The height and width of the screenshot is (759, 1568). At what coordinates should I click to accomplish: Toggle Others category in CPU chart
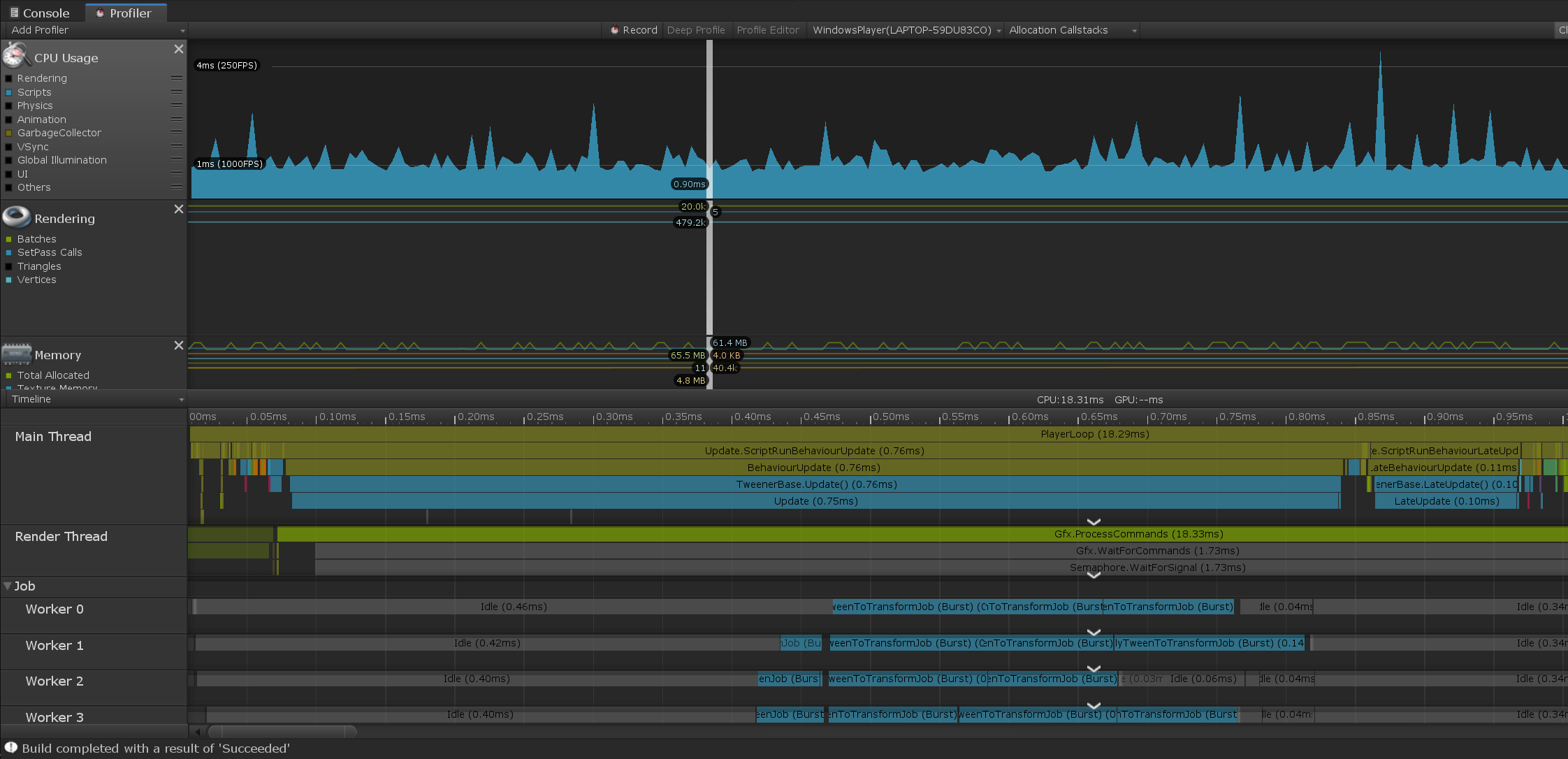pos(8,187)
